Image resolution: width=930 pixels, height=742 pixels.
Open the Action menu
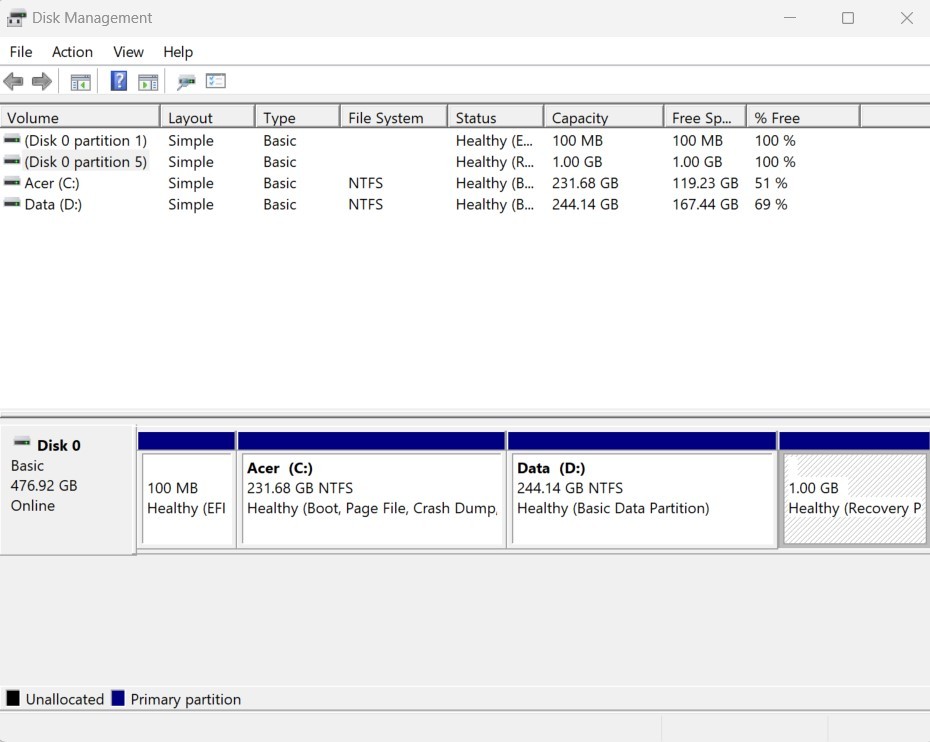72,52
